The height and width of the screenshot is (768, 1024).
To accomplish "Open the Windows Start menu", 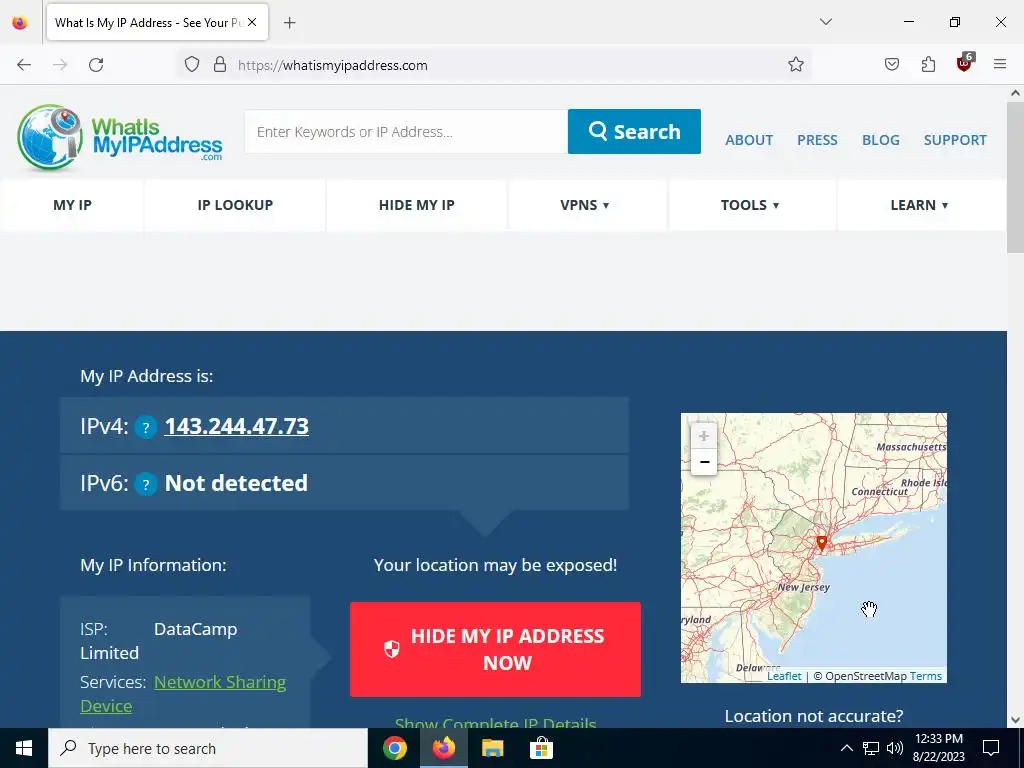I will coord(24,748).
